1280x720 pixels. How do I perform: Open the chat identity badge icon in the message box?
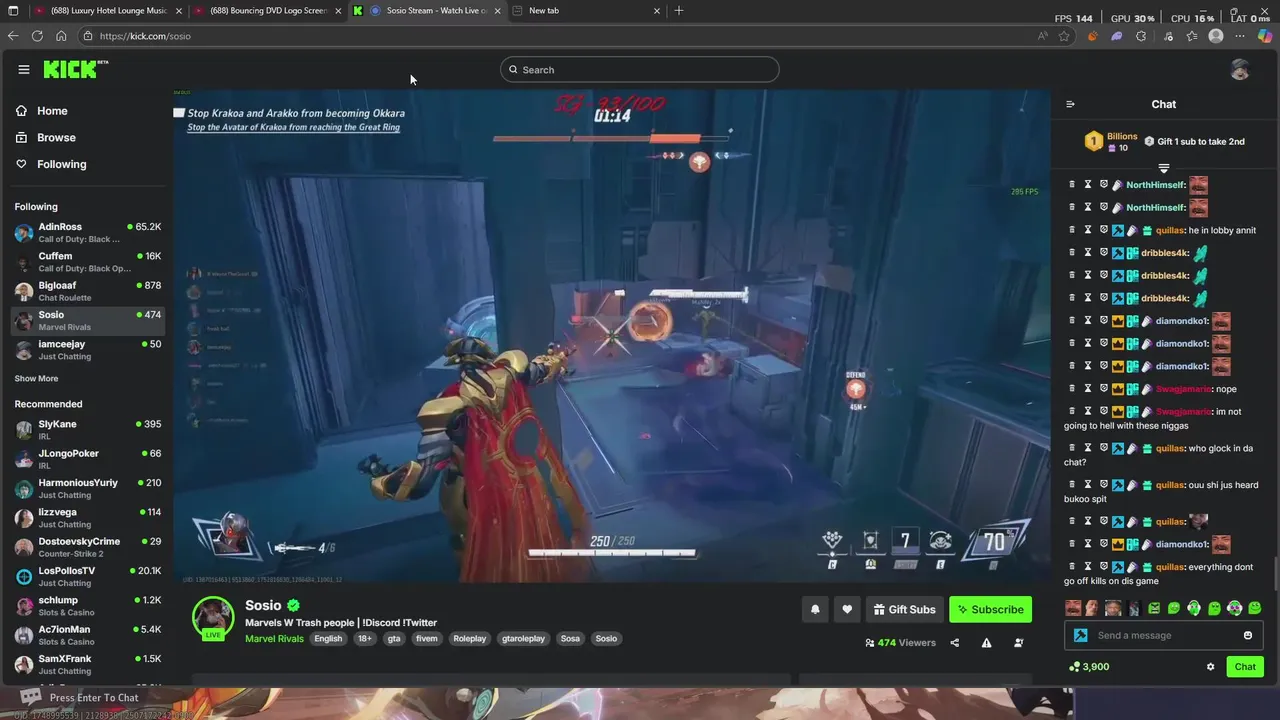click(1081, 635)
